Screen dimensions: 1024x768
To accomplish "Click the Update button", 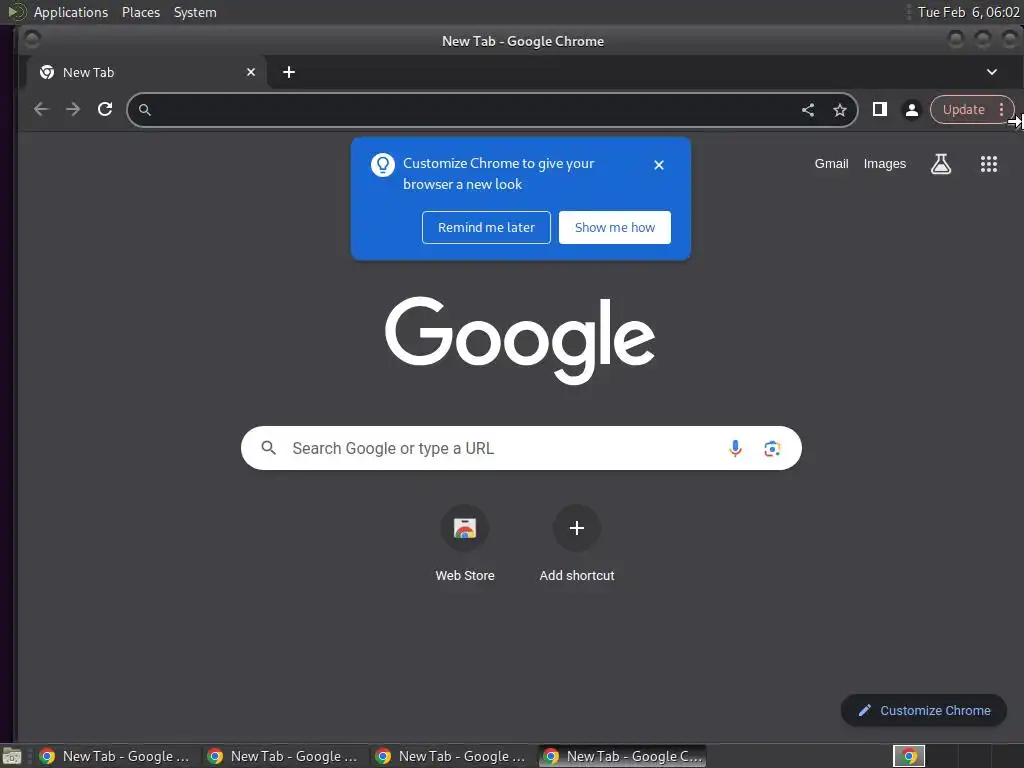I will [963, 110].
